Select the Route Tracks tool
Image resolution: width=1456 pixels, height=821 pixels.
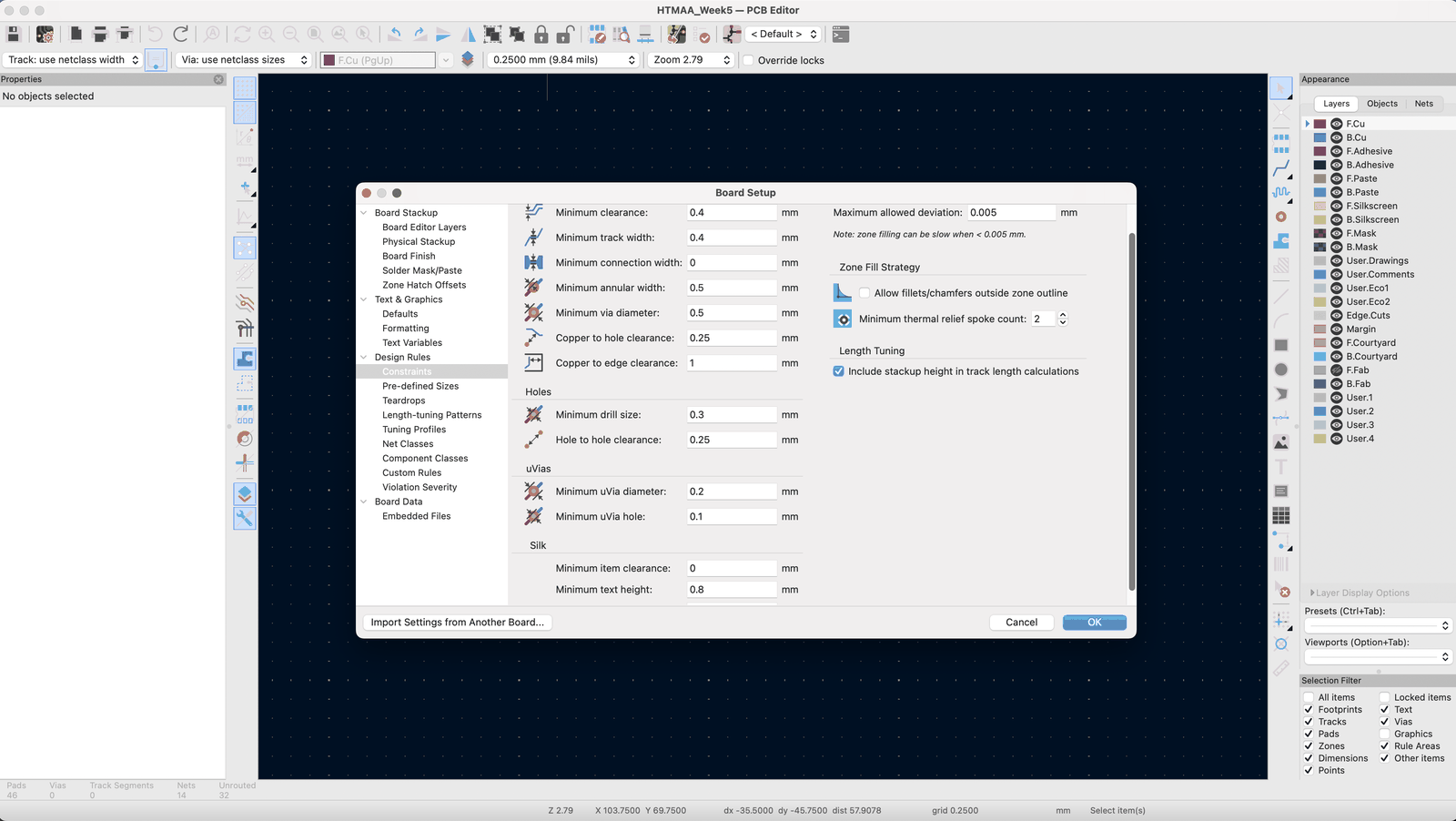pos(1281,168)
